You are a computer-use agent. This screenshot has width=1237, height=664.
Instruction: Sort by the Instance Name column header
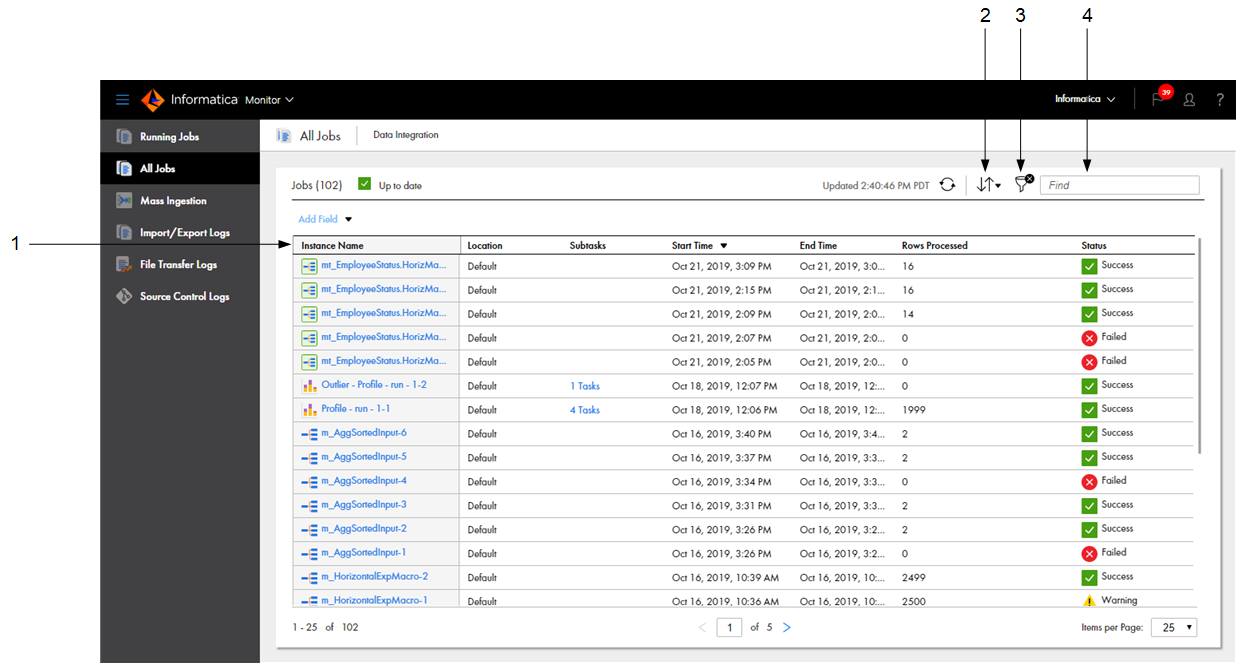click(332, 246)
